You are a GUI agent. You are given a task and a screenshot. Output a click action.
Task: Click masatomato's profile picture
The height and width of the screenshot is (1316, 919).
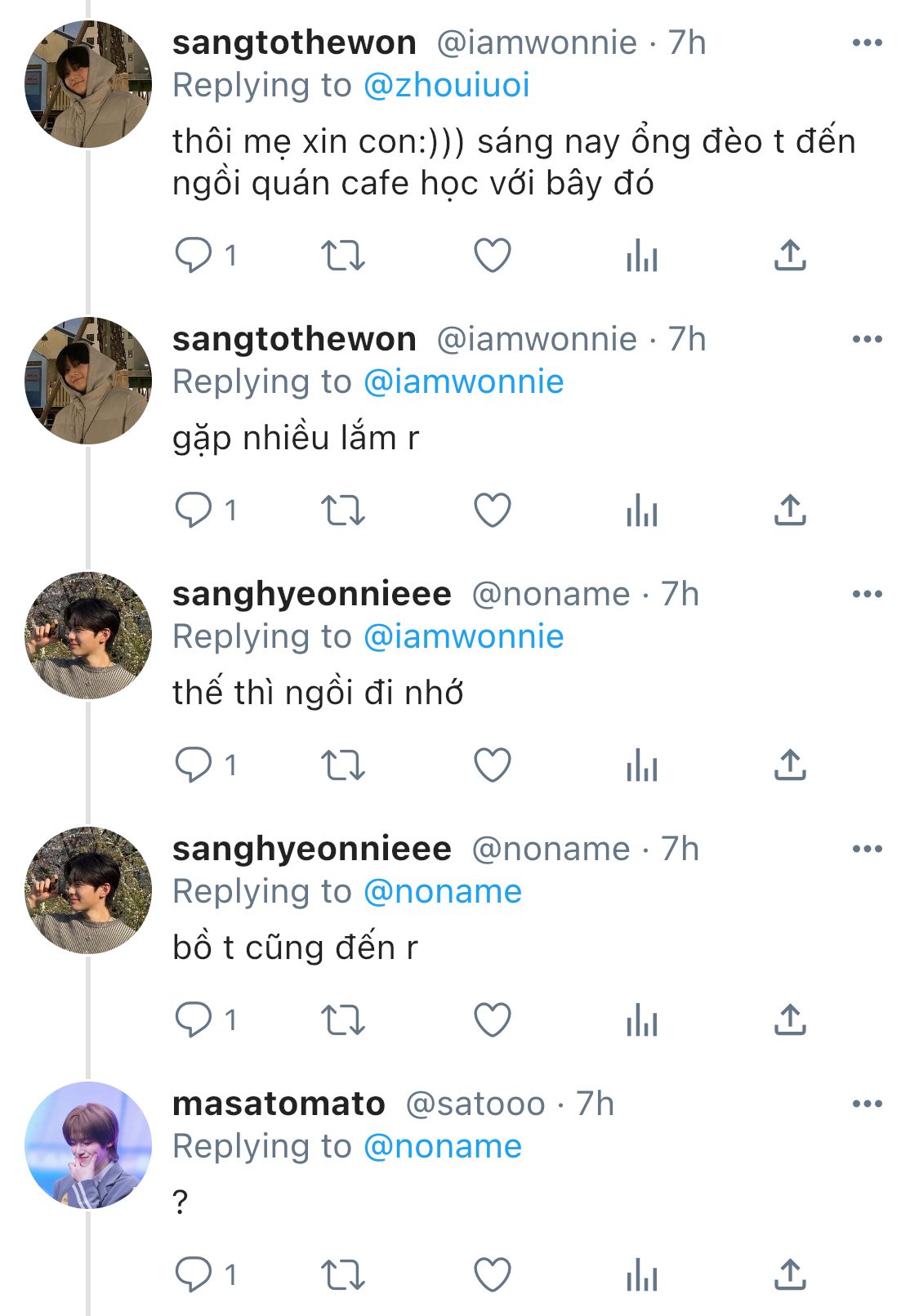coord(88,1144)
